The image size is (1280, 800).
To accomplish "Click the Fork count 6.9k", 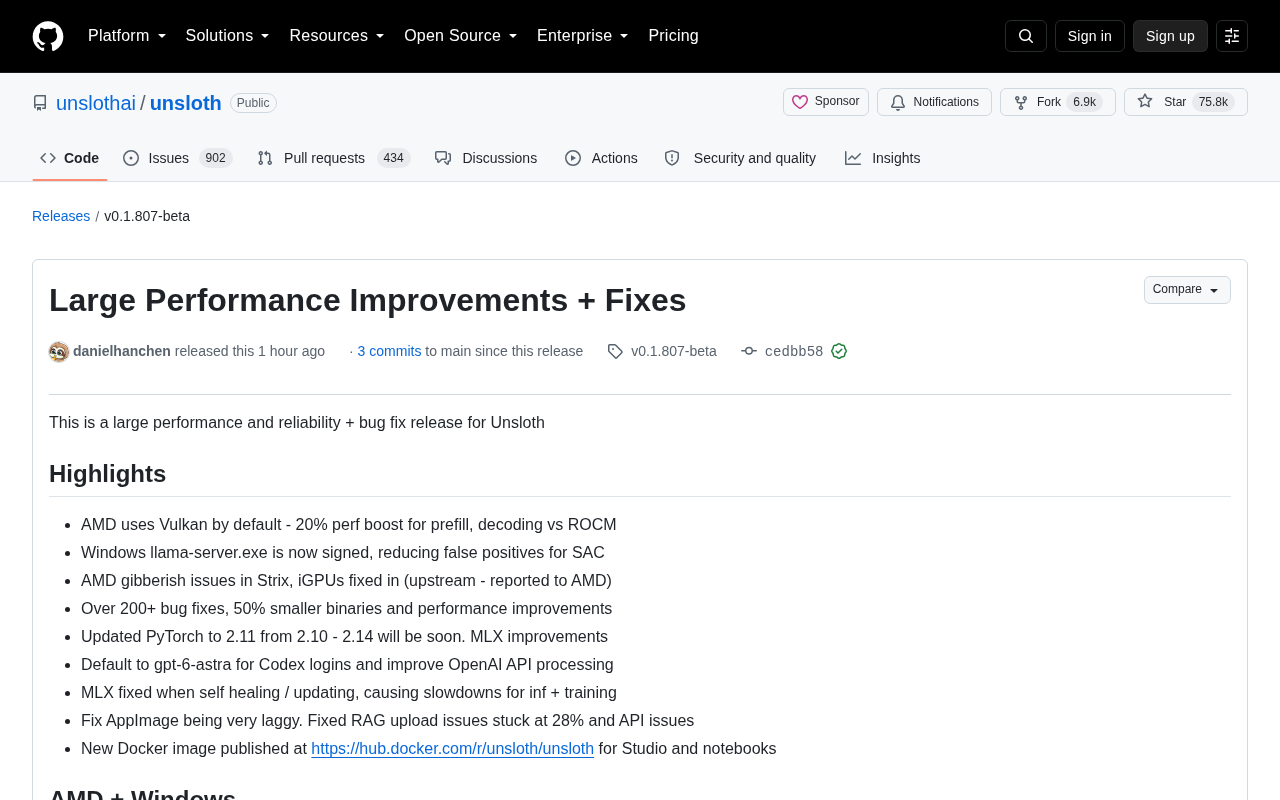I will pos(1084,102).
